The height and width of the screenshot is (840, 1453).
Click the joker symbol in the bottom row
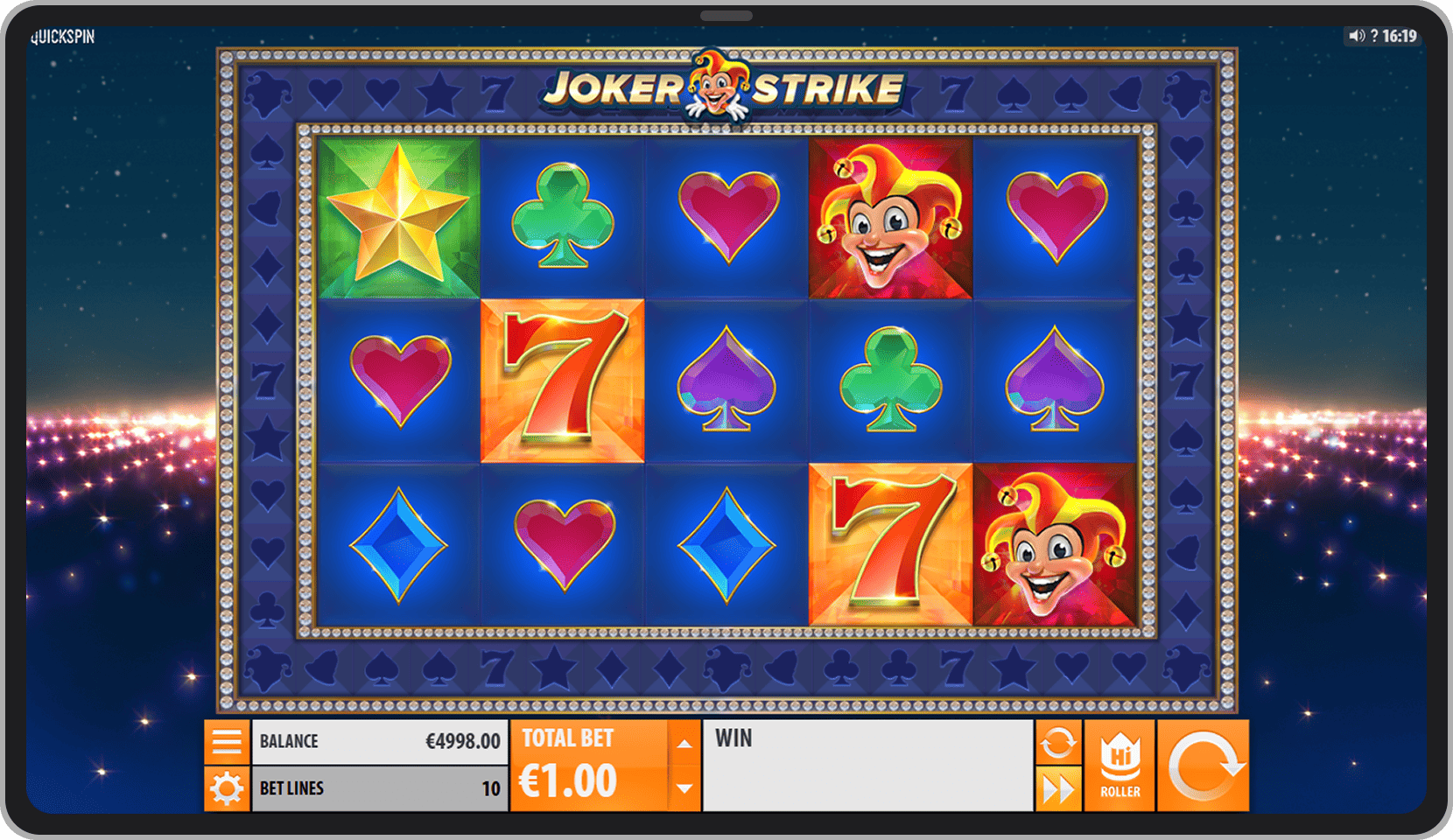pyautogui.click(x=1055, y=544)
